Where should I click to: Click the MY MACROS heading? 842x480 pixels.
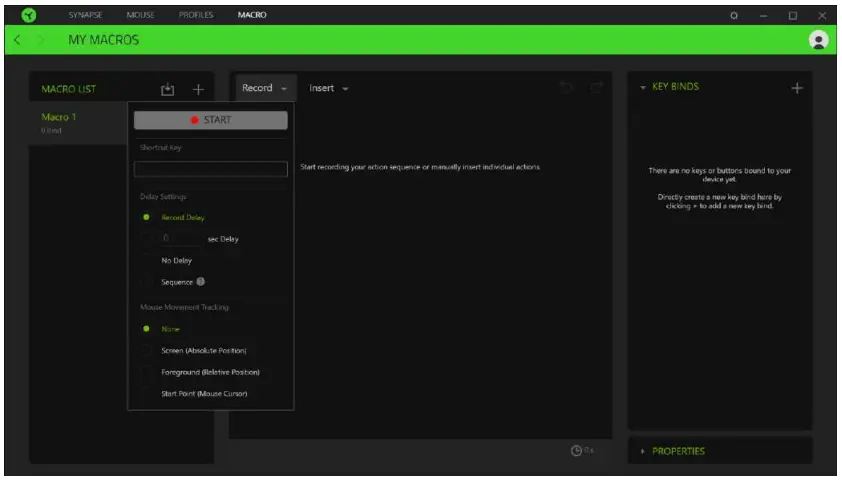pos(104,40)
